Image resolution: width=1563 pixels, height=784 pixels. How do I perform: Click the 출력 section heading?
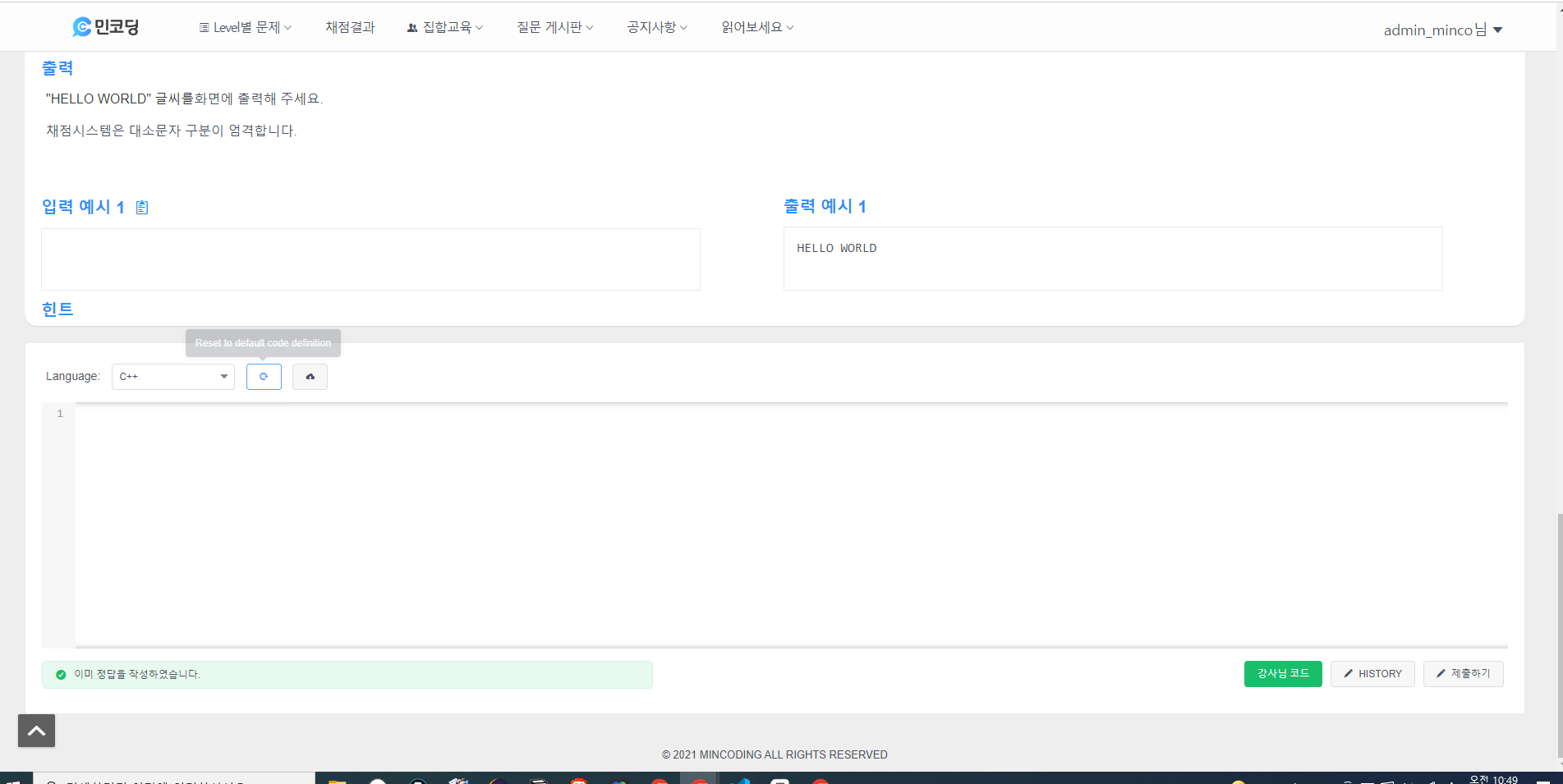tap(57, 68)
